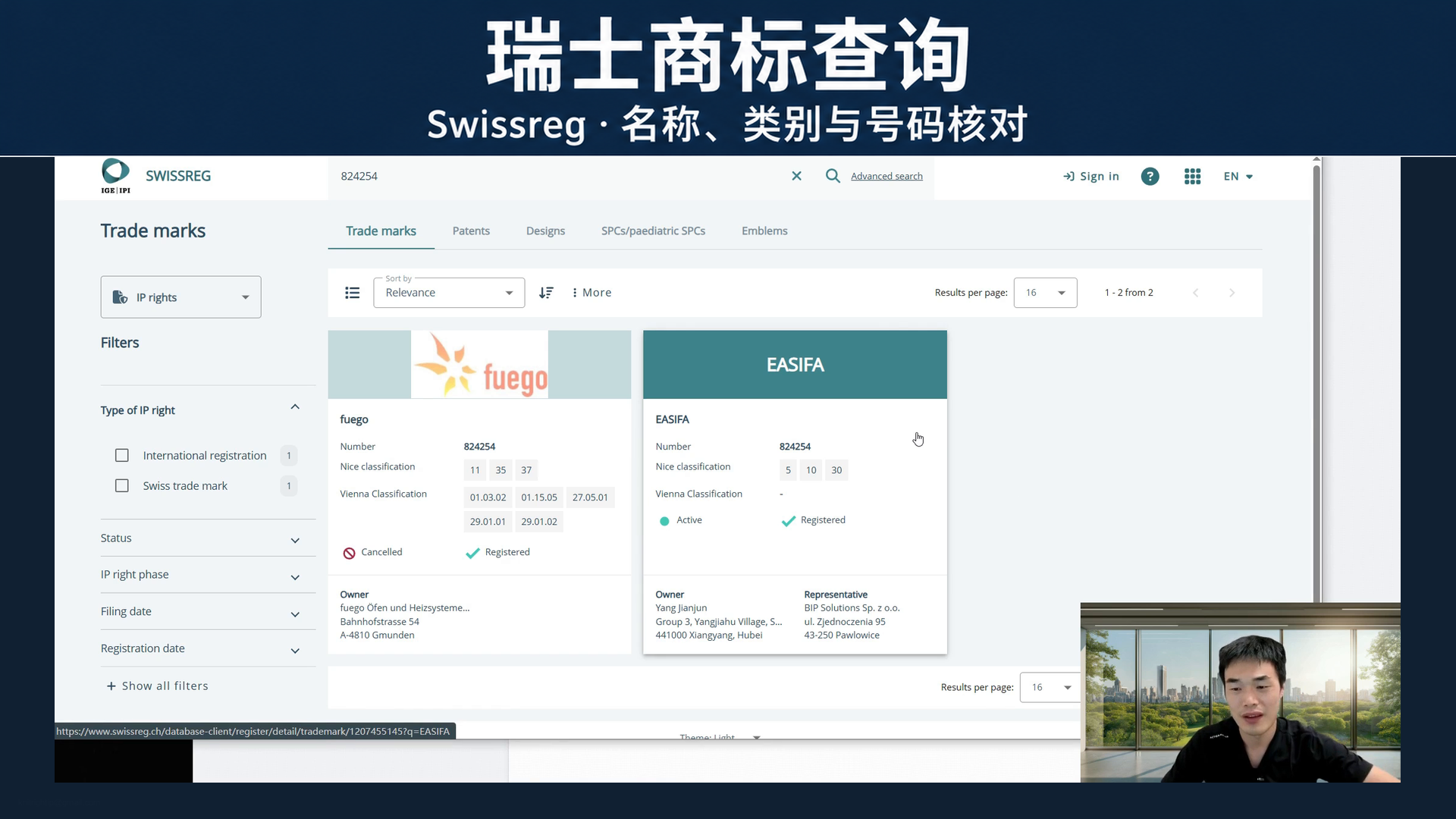Image resolution: width=1456 pixels, height=819 pixels.
Task: Open the More options menu
Action: point(591,293)
